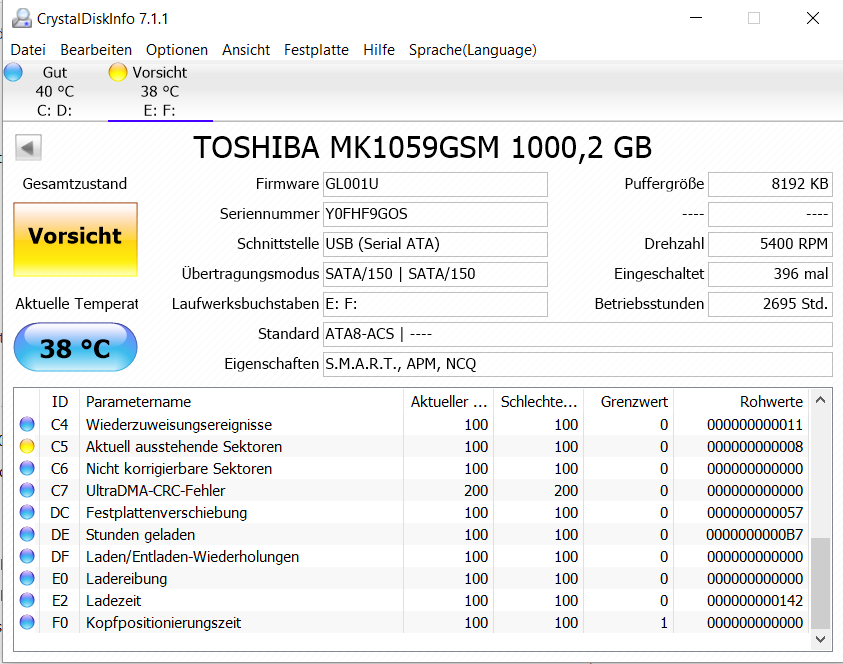Click the ID column header
The height and width of the screenshot is (664, 843).
tap(60, 402)
